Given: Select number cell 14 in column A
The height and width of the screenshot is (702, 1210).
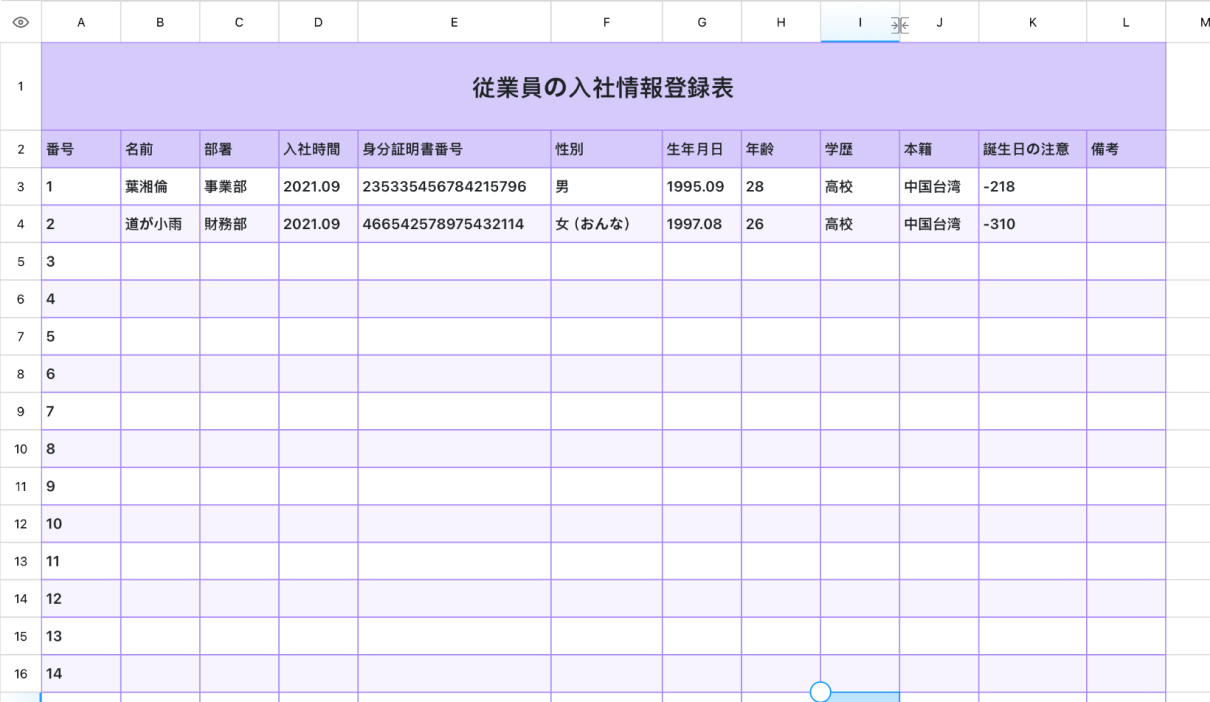Looking at the screenshot, I should [x=81, y=674].
